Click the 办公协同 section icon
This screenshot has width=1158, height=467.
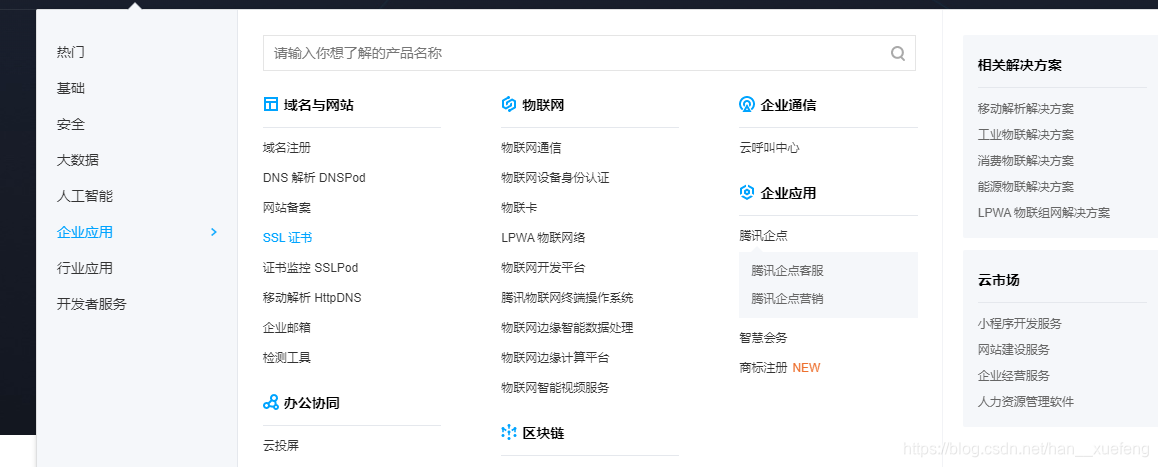(x=270, y=403)
